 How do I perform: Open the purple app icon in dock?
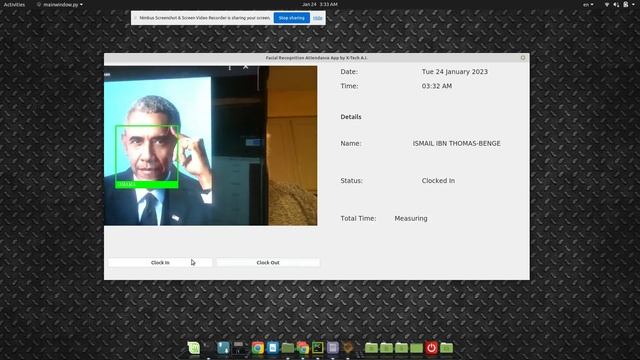333,348
